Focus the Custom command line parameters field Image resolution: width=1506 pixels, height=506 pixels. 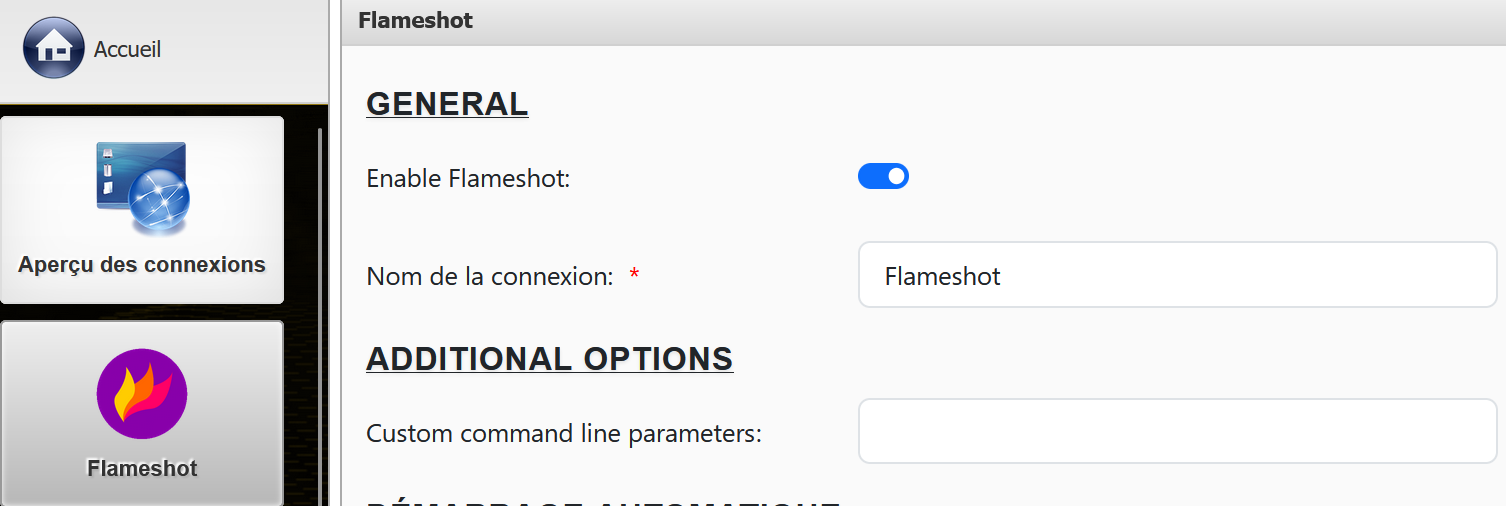(x=1177, y=432)
